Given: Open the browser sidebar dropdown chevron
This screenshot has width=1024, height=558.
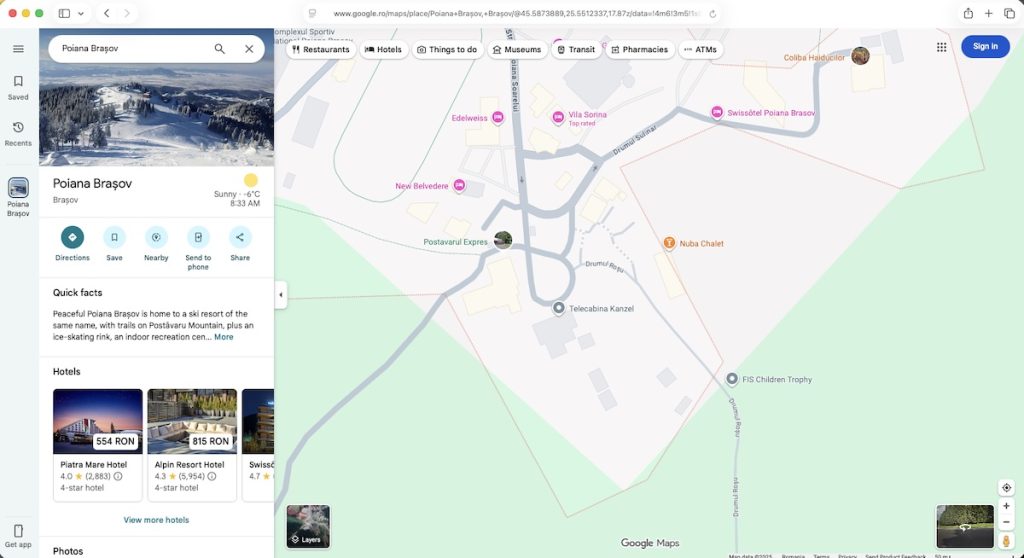Looking at the screenshot, I should click(81, 14).
